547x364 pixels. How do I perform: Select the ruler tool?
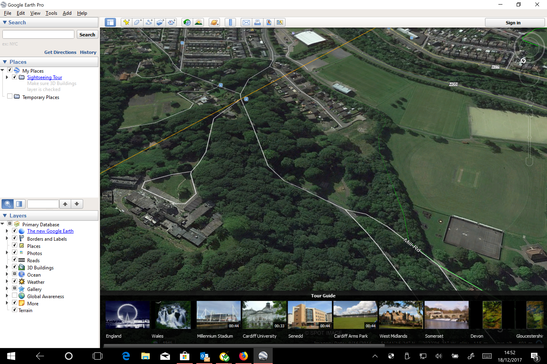[x=230, y=22]
